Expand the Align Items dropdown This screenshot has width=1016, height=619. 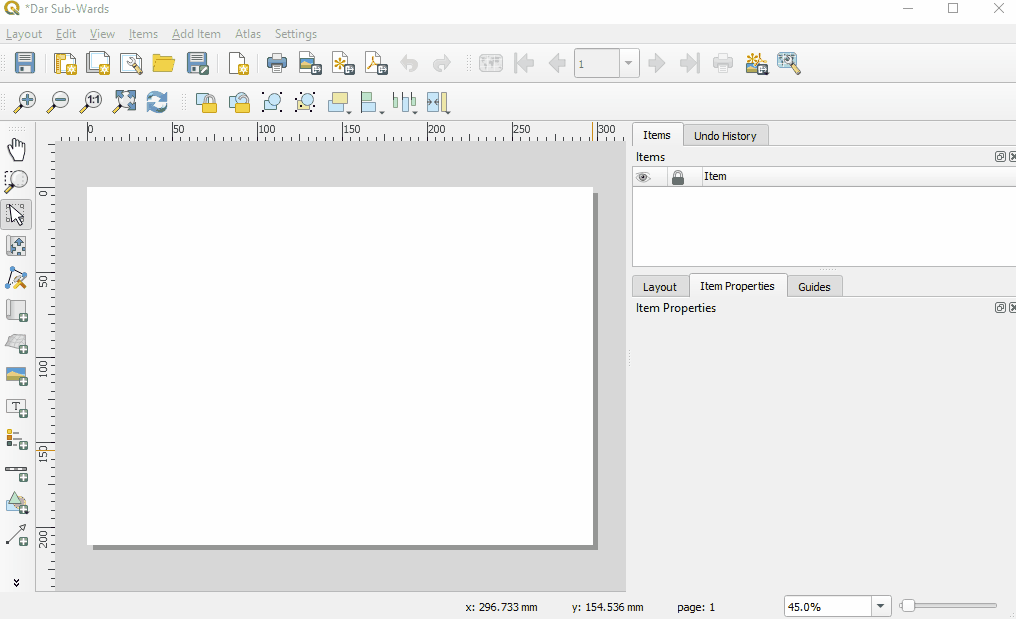[382, 111]
